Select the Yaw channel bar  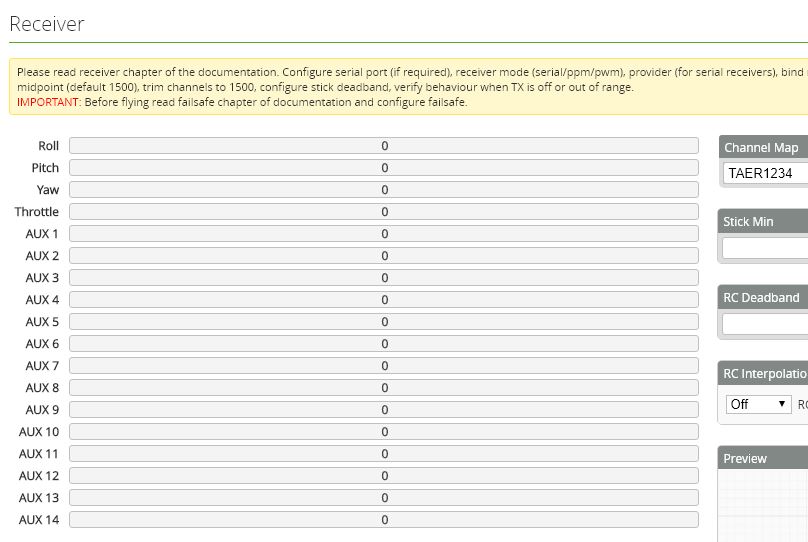[384, 190]
